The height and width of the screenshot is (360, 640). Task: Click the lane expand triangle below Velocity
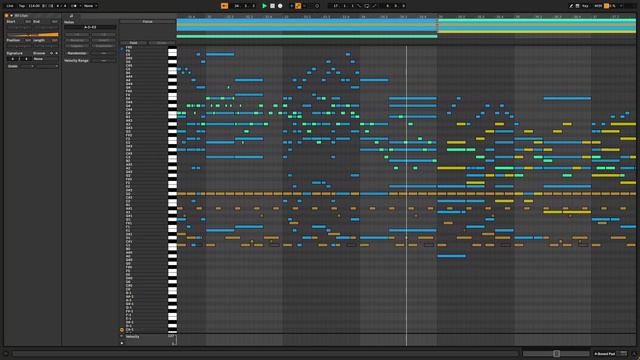tap(122, 343)
